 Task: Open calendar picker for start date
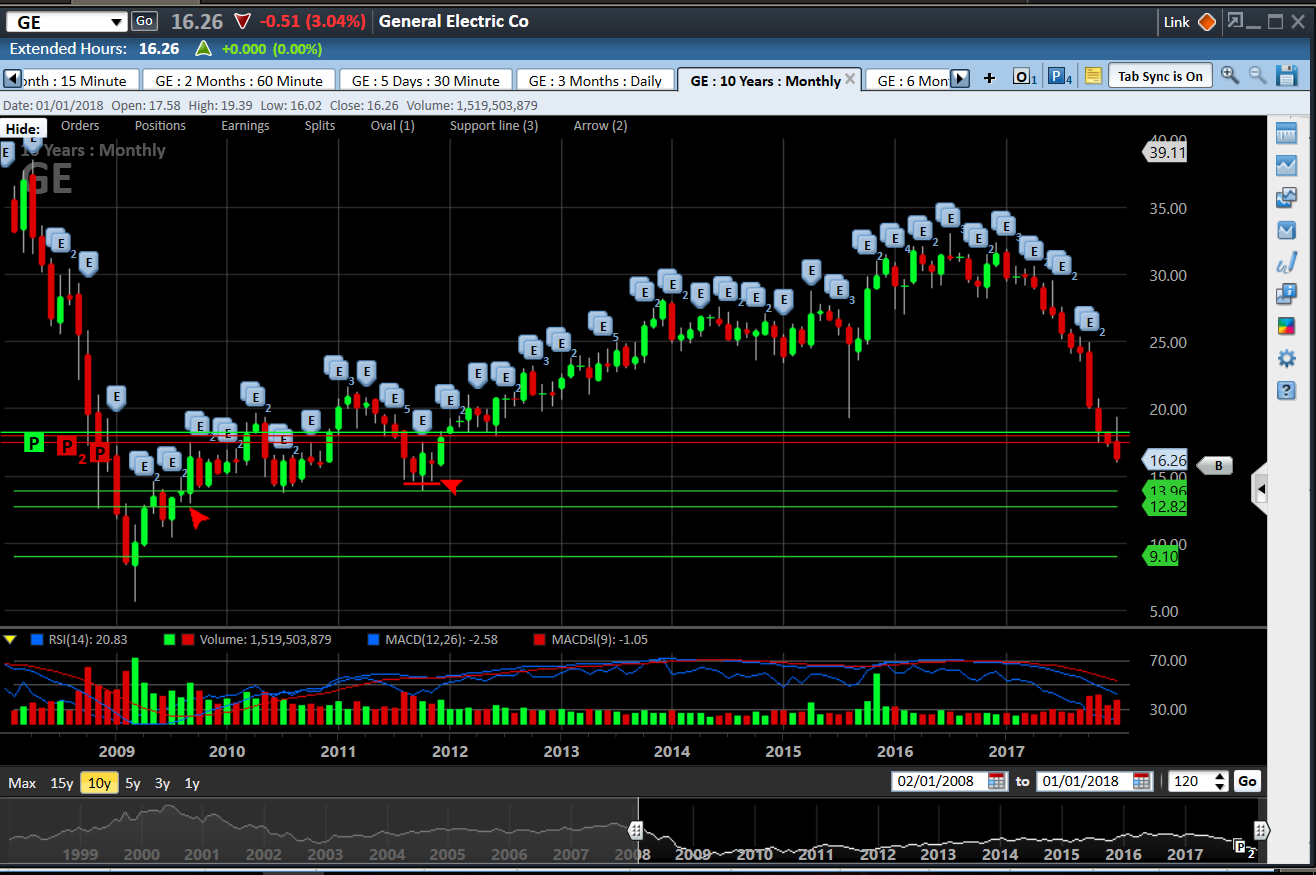pyautogui.click(x=997, y=781)
